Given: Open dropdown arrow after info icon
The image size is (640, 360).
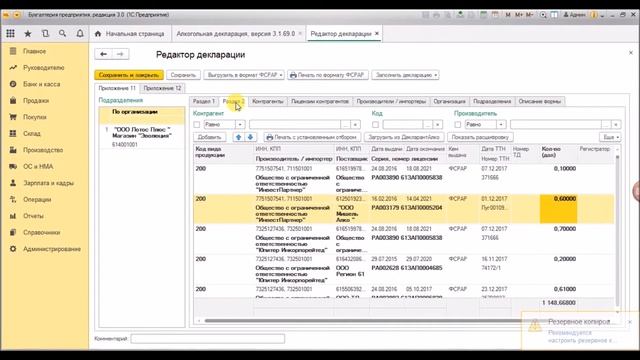Looking at the screenshot, I should 602,15.
